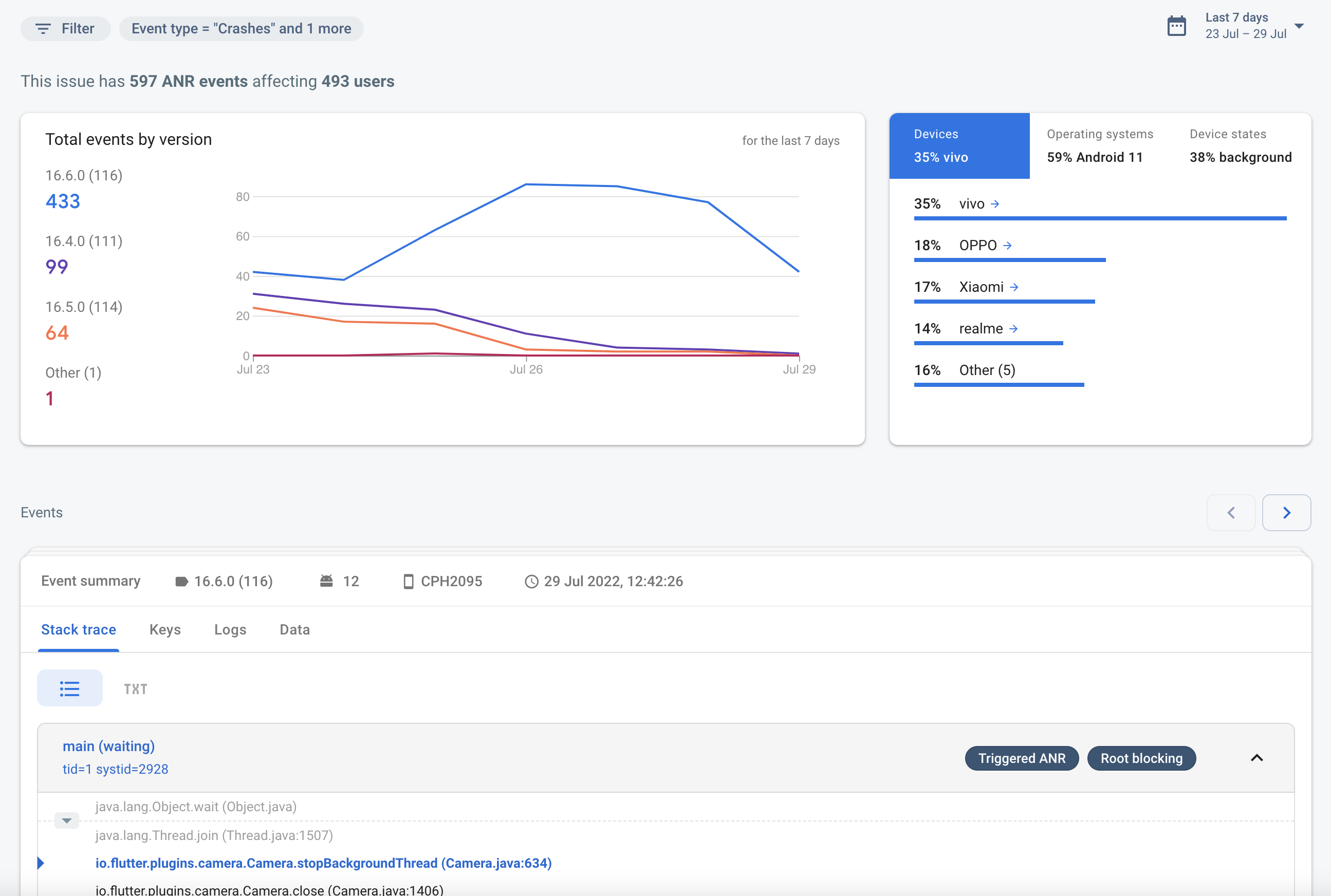Click the 16.6.0 version count 433
Image resolution: width=1331 pixels, height=896 pixels.
tap(63, 201)
